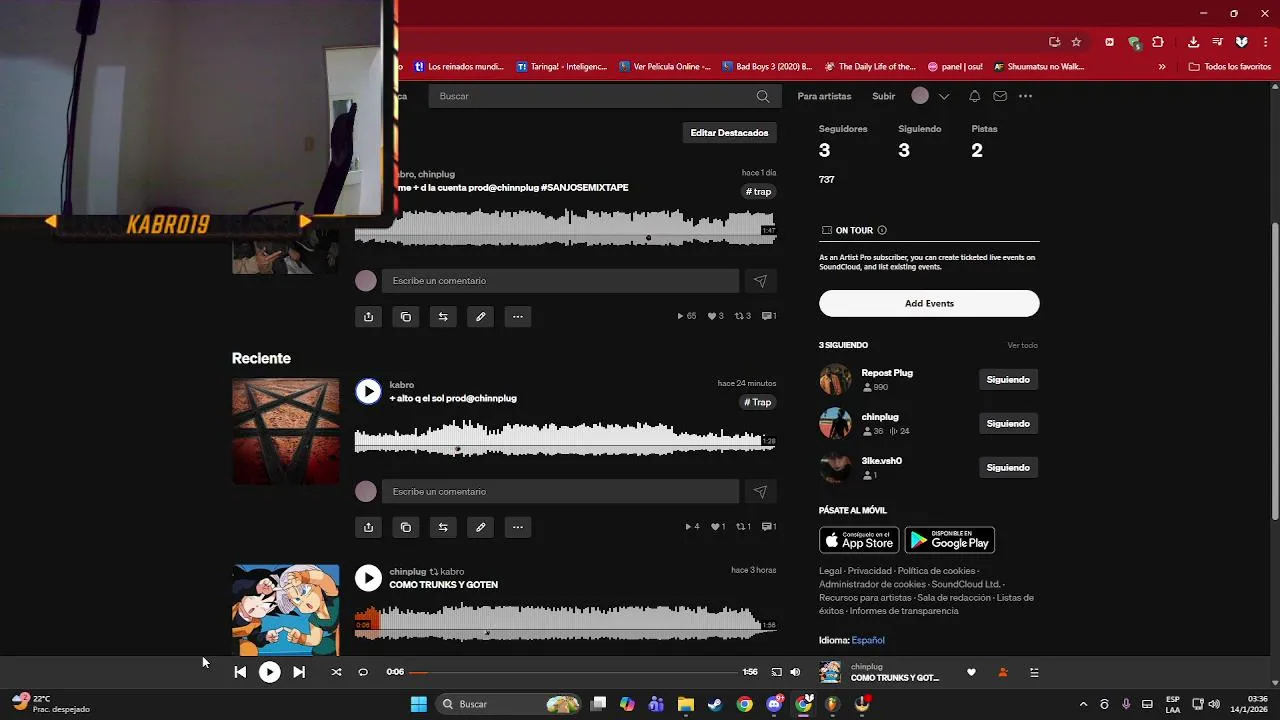
Task: Open the cast to device icon
Action: coord(776,672)
